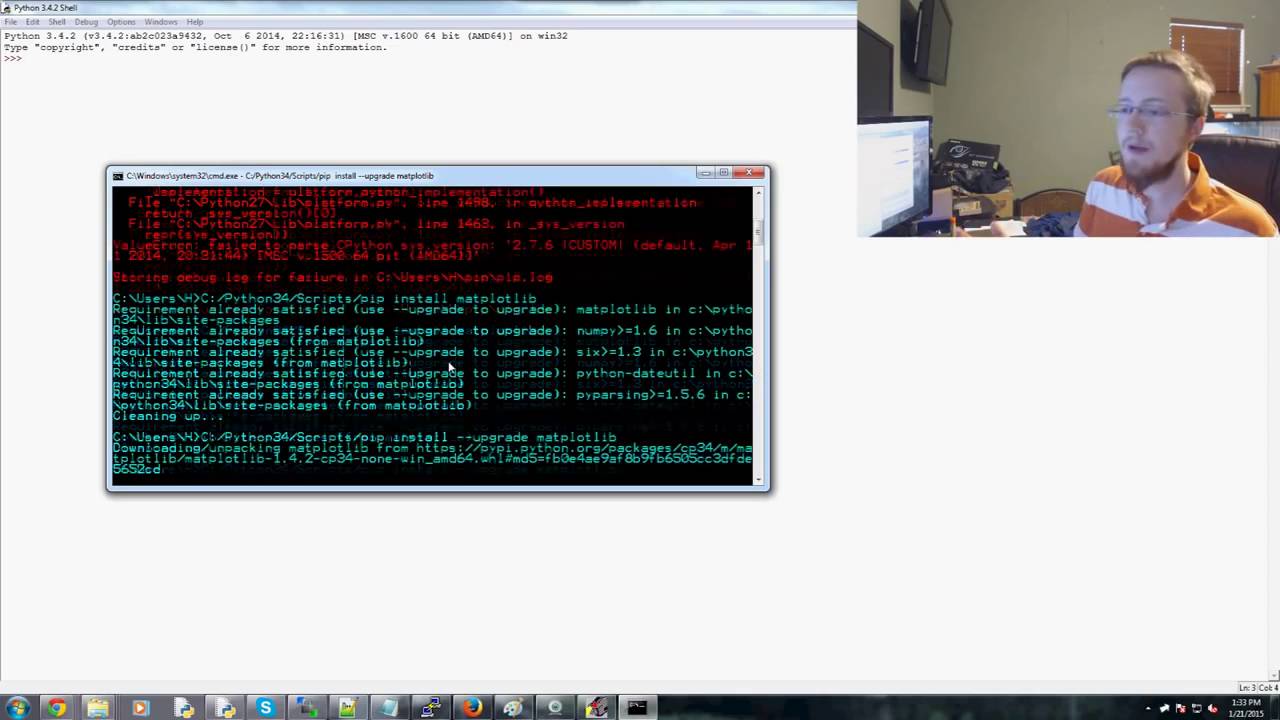Open the green squares app in the taskbar
Screen dimensions: 1280x720
coord(306,708)
